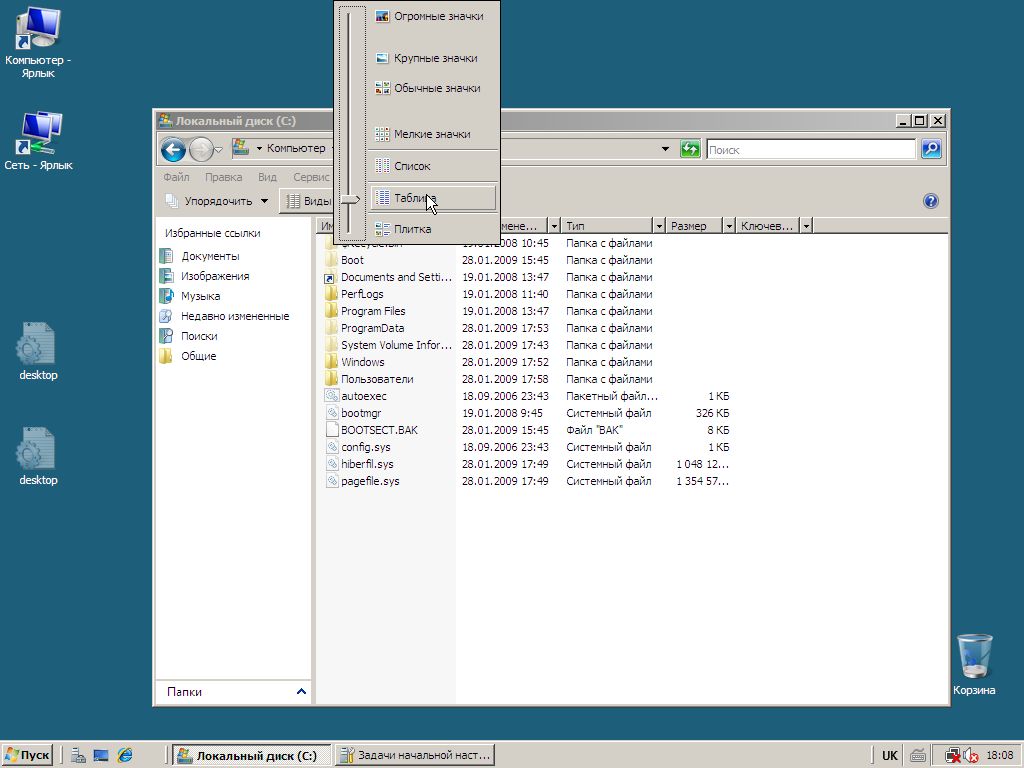Open Документы favorite link

point(210,256)
